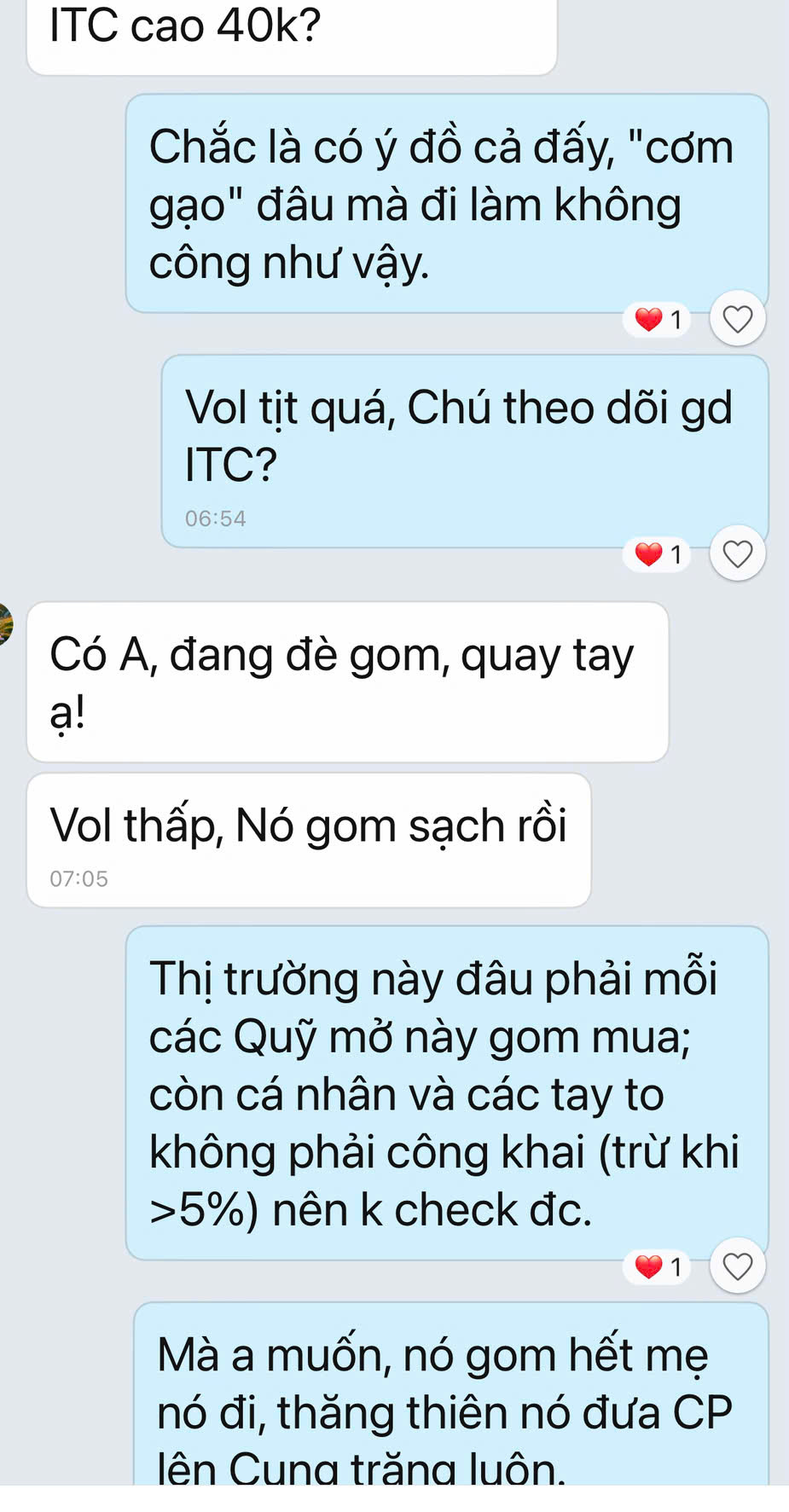Select the "Thị trường này đâu phải" message bubble
Screen dimensions: 789x1512
tap(447, 1093)
